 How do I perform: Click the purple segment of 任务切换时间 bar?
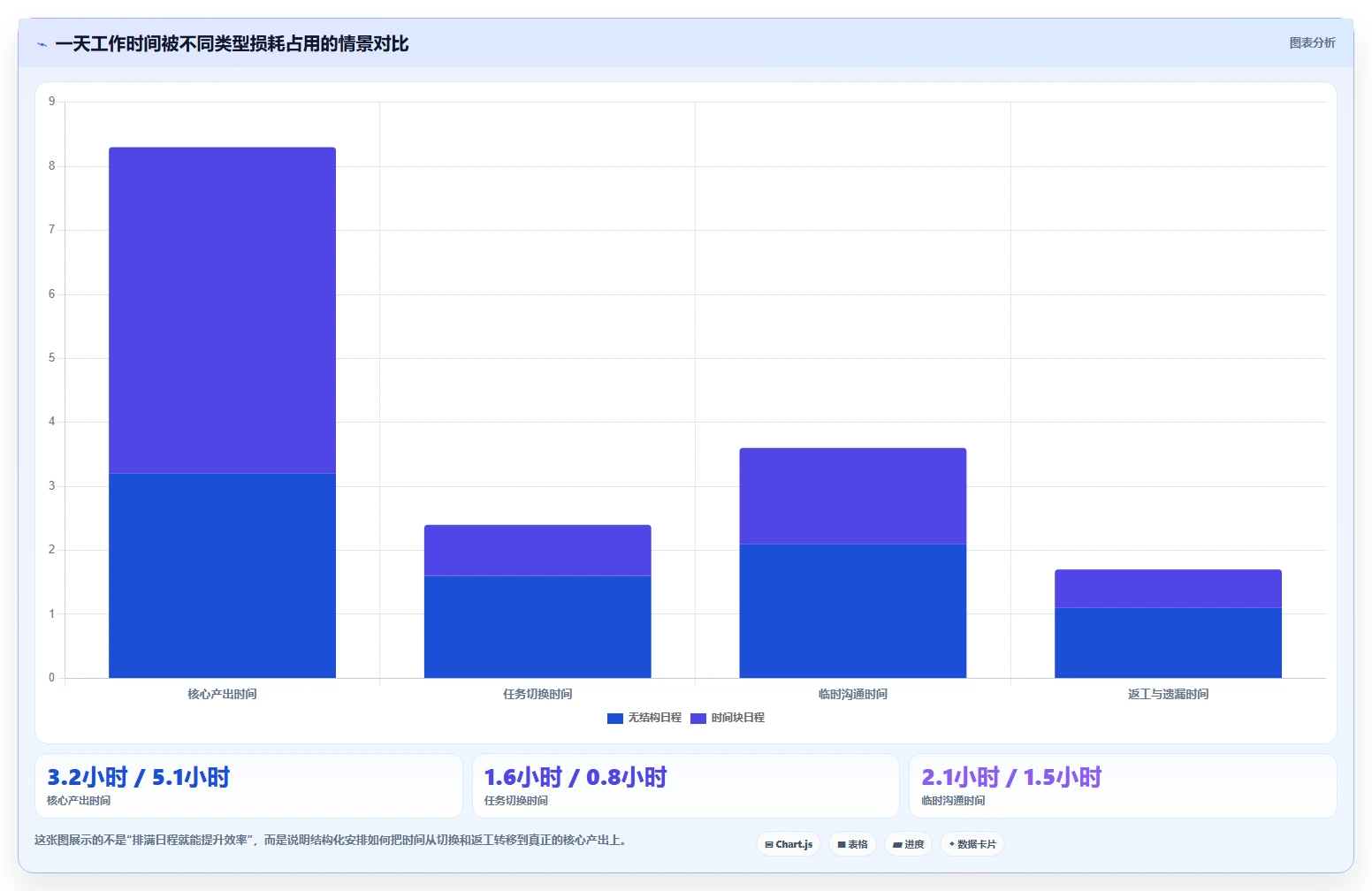(x=537, y=551)
